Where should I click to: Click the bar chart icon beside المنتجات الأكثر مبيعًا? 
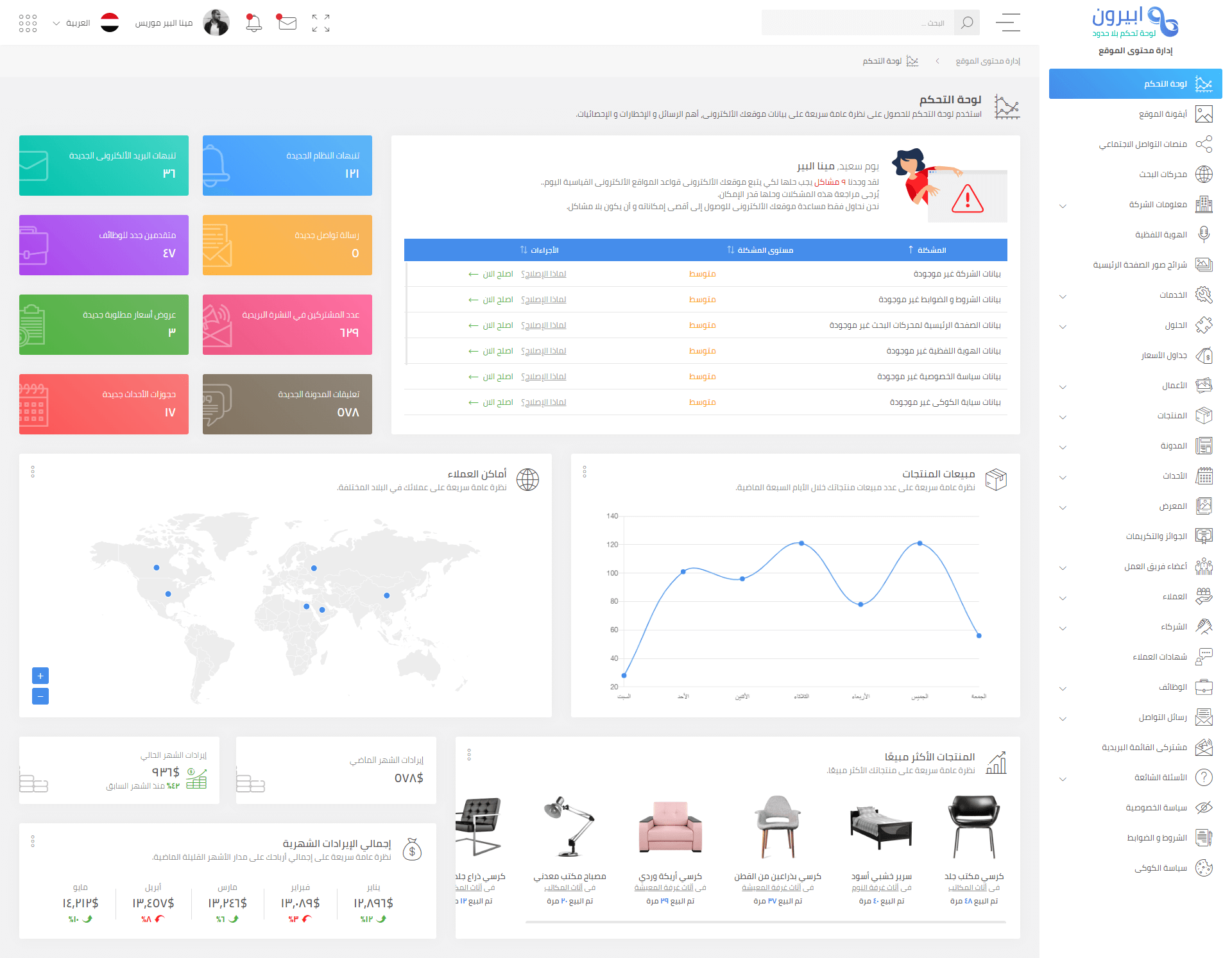[996, 762]
